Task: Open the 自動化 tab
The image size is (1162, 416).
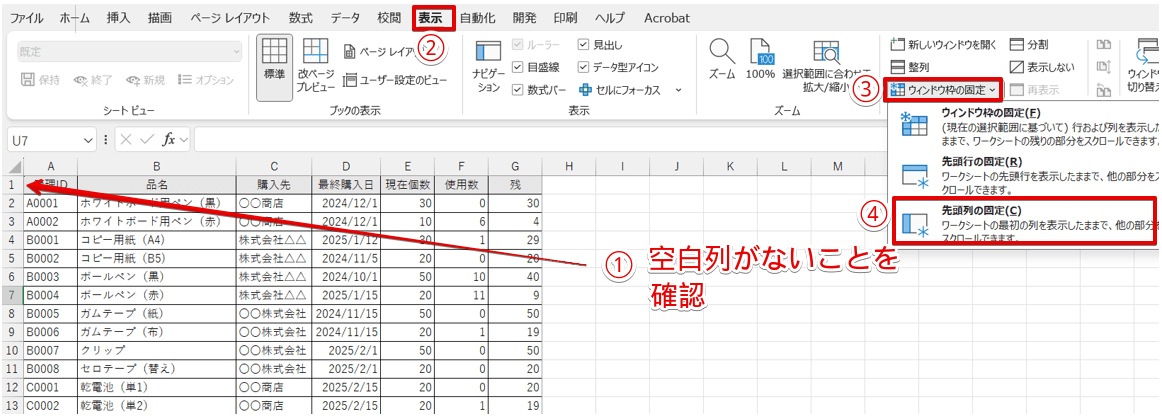Action: (478, 17)
